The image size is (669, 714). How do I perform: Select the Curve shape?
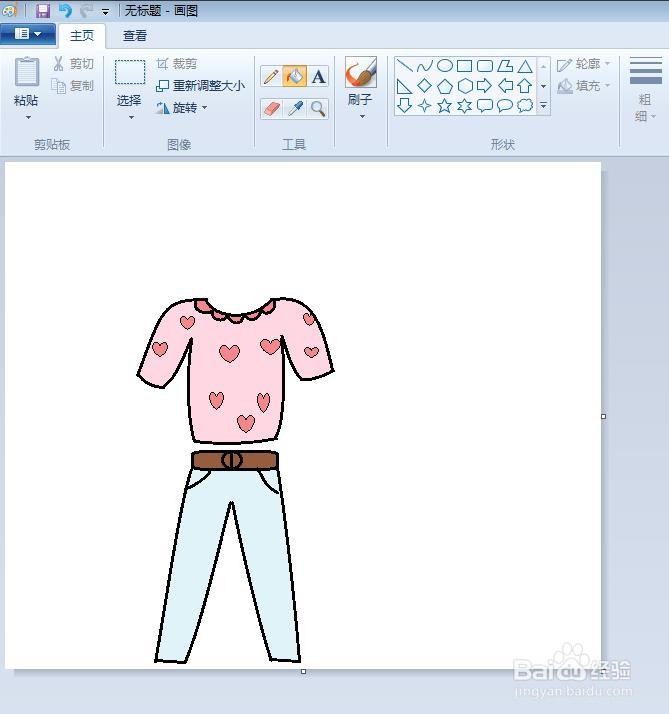[424, 66]
